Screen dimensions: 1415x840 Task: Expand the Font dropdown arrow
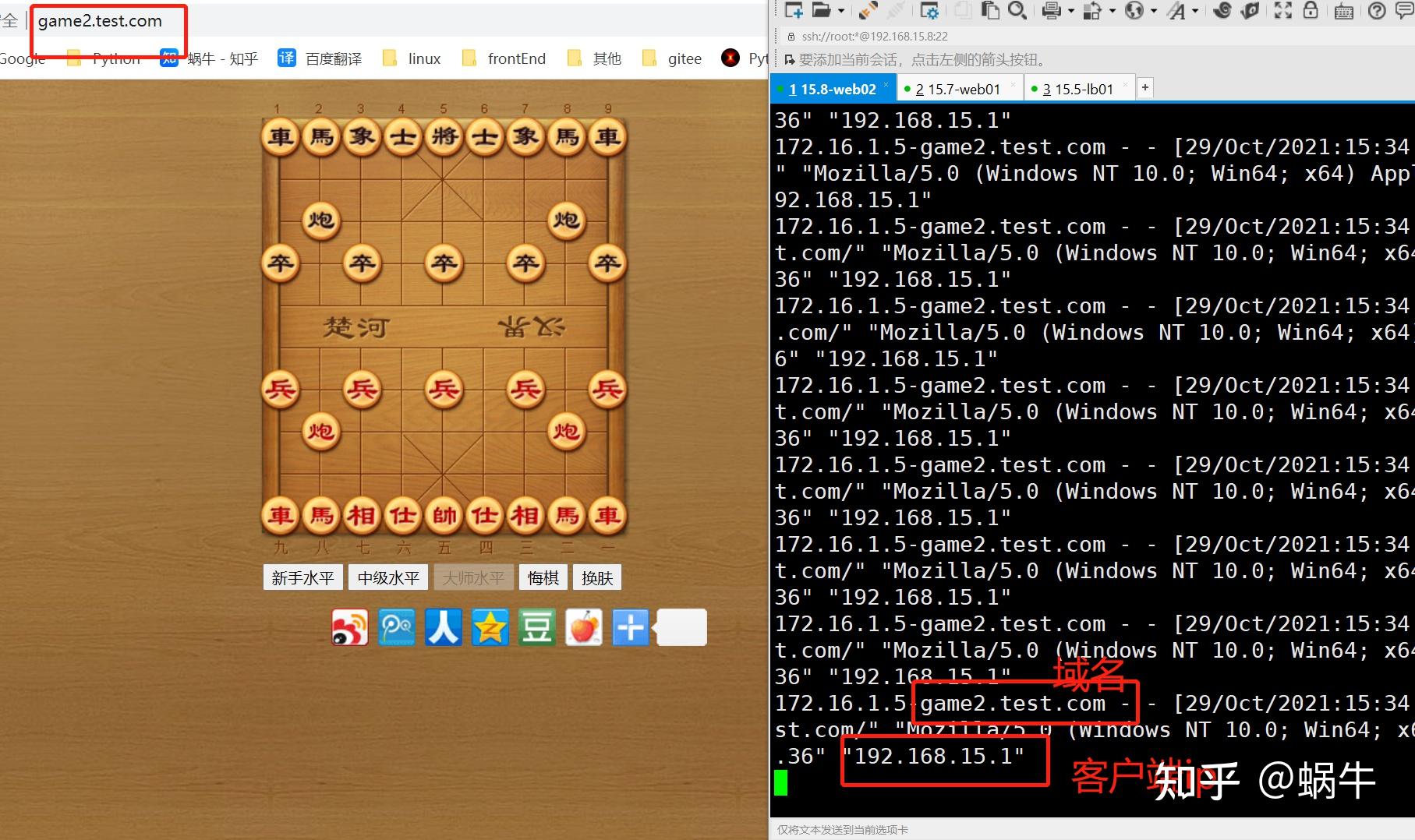1195,11
